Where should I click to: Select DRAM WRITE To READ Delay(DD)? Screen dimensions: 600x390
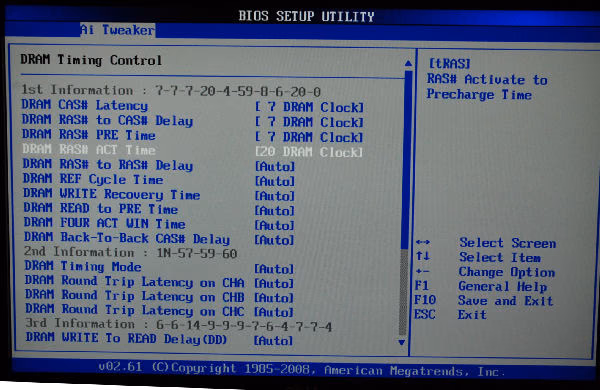[127, 338]
